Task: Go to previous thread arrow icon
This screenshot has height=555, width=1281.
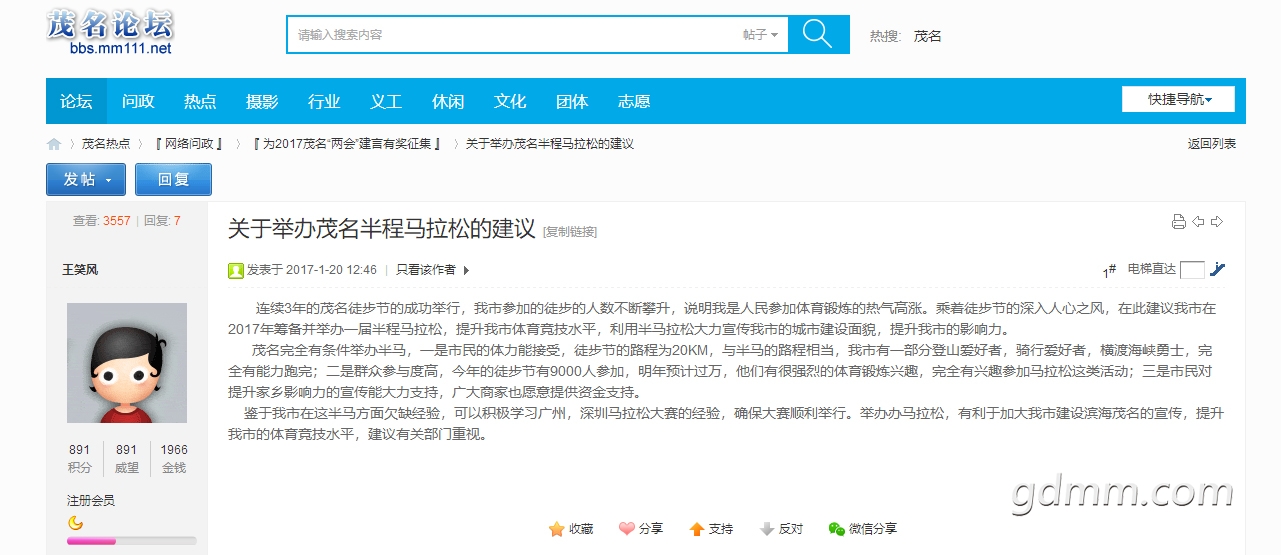Action: pos(1198,222)
